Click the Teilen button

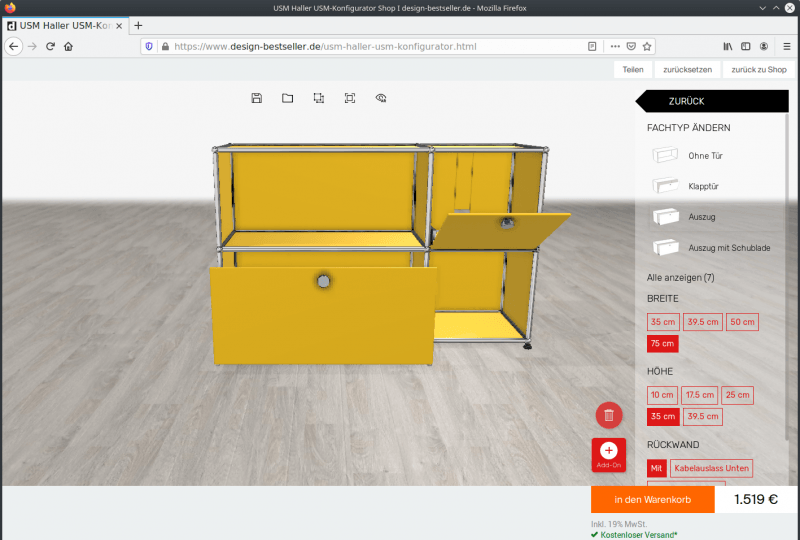tap(633, 69)
